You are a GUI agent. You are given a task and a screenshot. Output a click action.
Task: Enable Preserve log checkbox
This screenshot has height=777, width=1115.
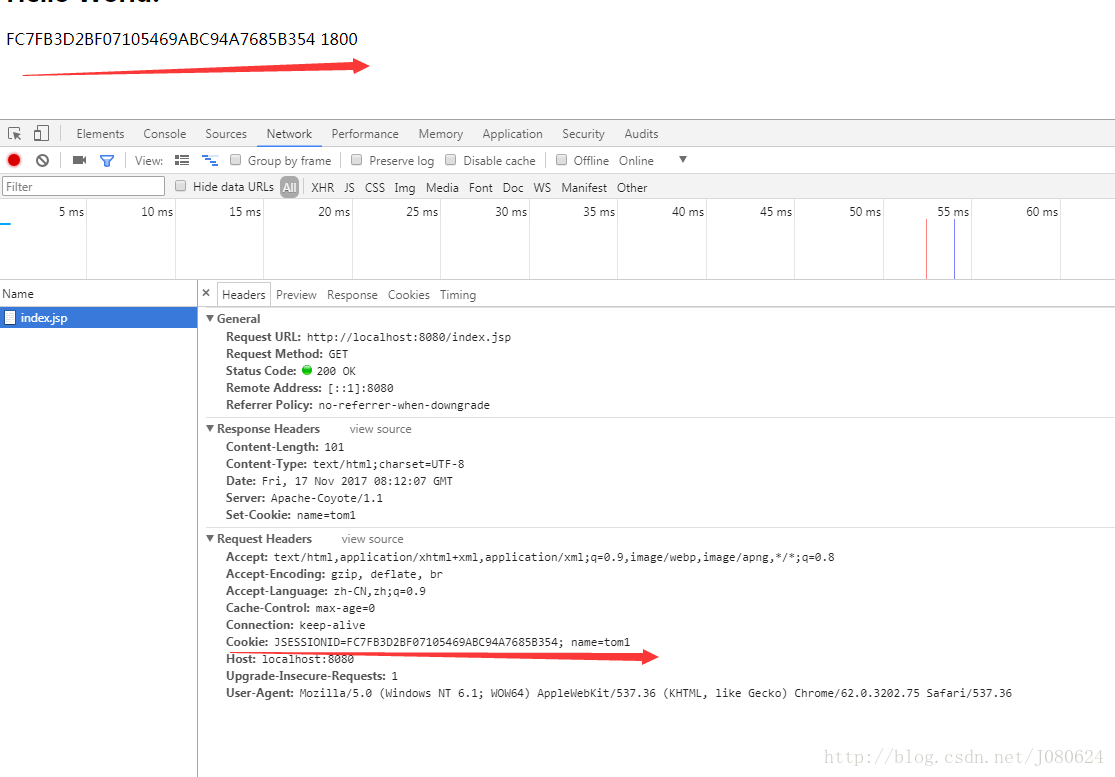[x=357, y=160]
